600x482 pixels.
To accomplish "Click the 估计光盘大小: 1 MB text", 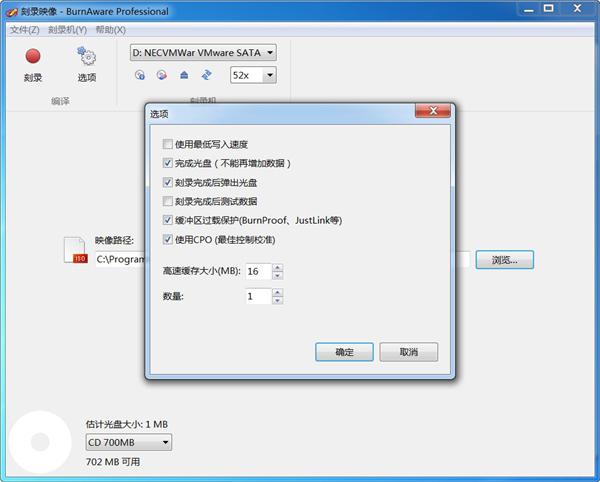I will tap(127, 424).
